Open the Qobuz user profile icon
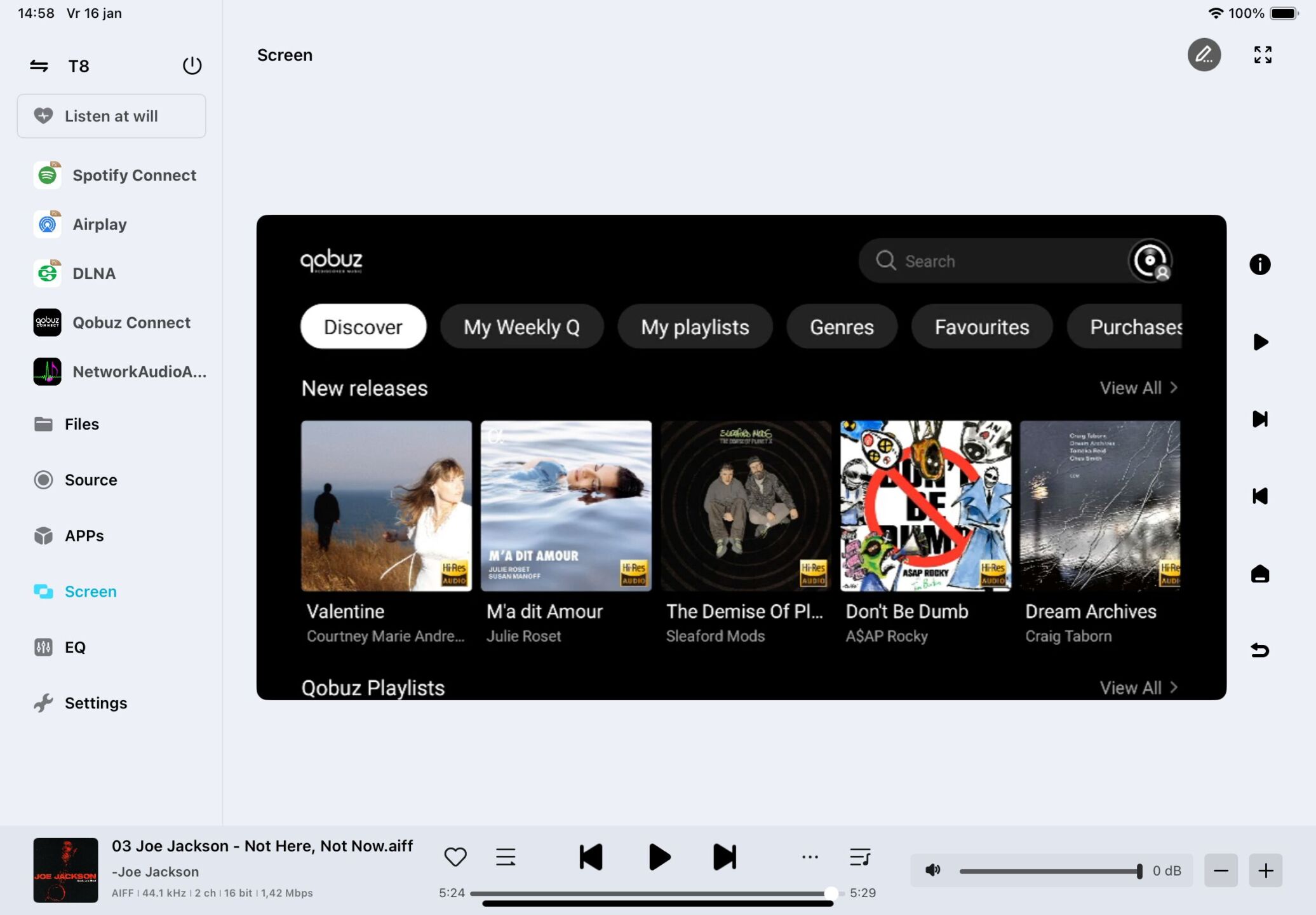Screen dimensions: 1316x915 pos(1150,261)
